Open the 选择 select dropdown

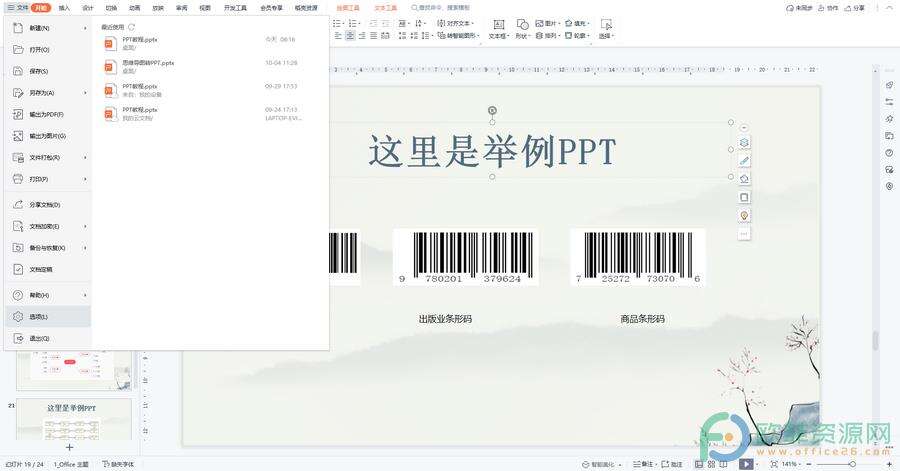606,29
